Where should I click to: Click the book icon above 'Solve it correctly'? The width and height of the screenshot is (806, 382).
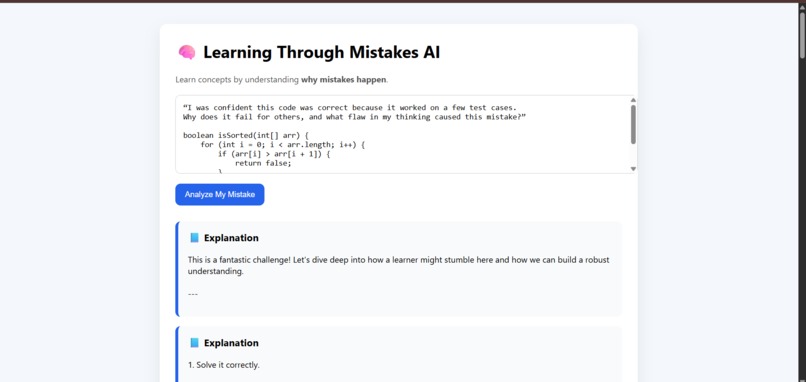(194, 342)
